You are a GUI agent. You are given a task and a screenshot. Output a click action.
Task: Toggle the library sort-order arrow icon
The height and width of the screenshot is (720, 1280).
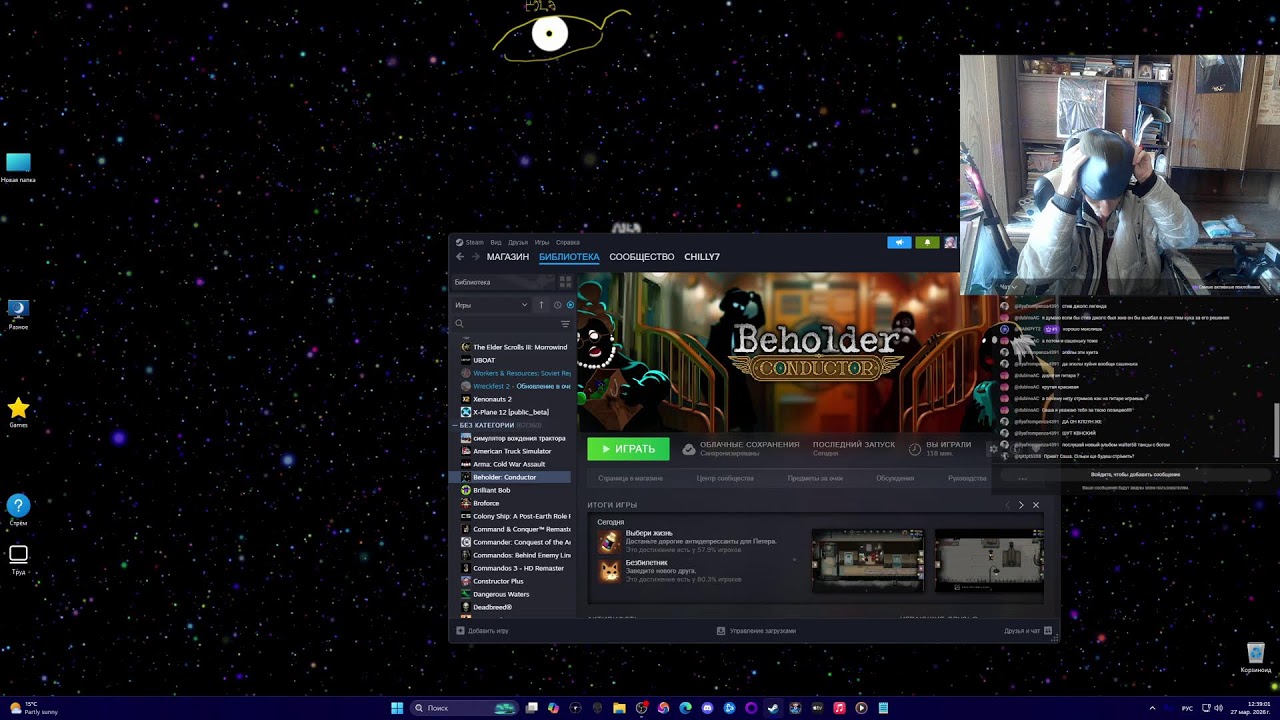[541, 305]
